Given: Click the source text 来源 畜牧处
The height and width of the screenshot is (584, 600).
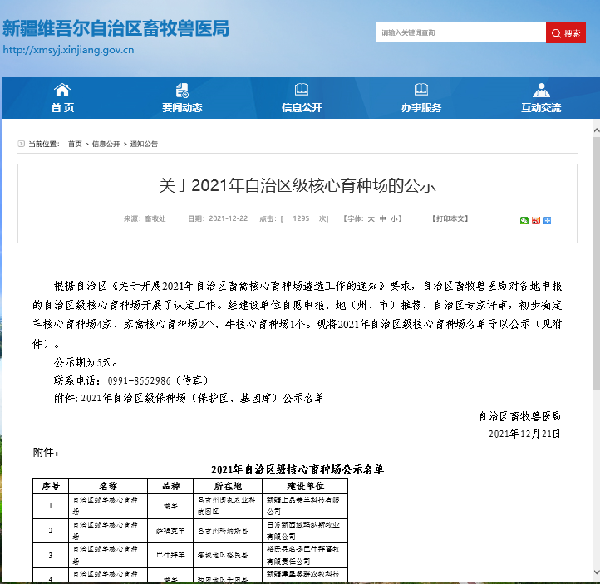Looking at the screenshot, I should tap(144, 219).
